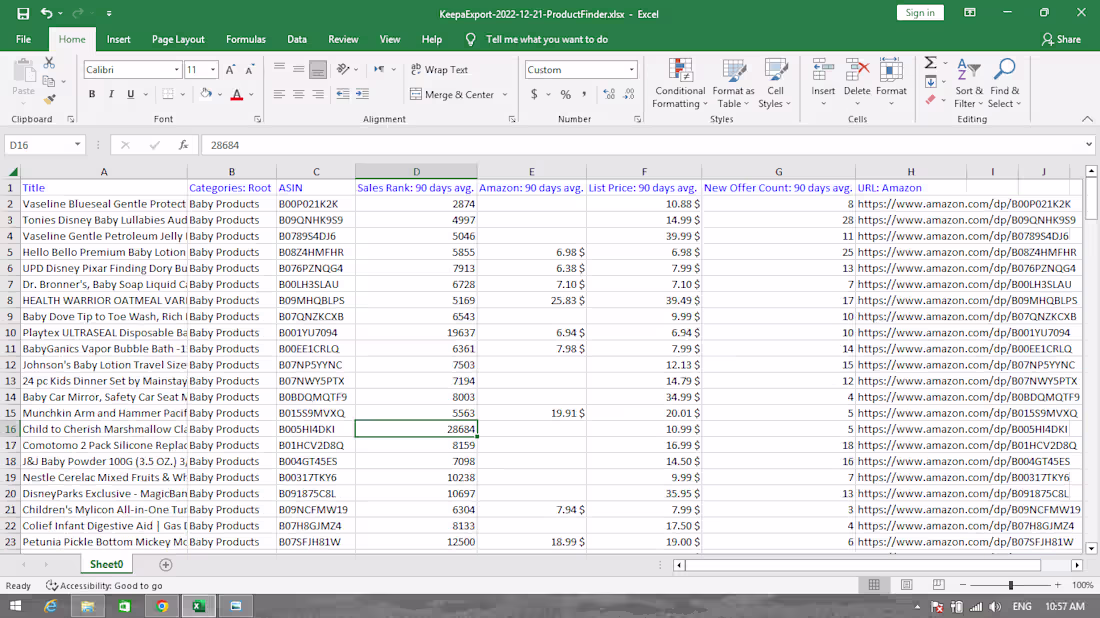
Task: Click the font color red A swatch
Action: (x=236, y=95)
